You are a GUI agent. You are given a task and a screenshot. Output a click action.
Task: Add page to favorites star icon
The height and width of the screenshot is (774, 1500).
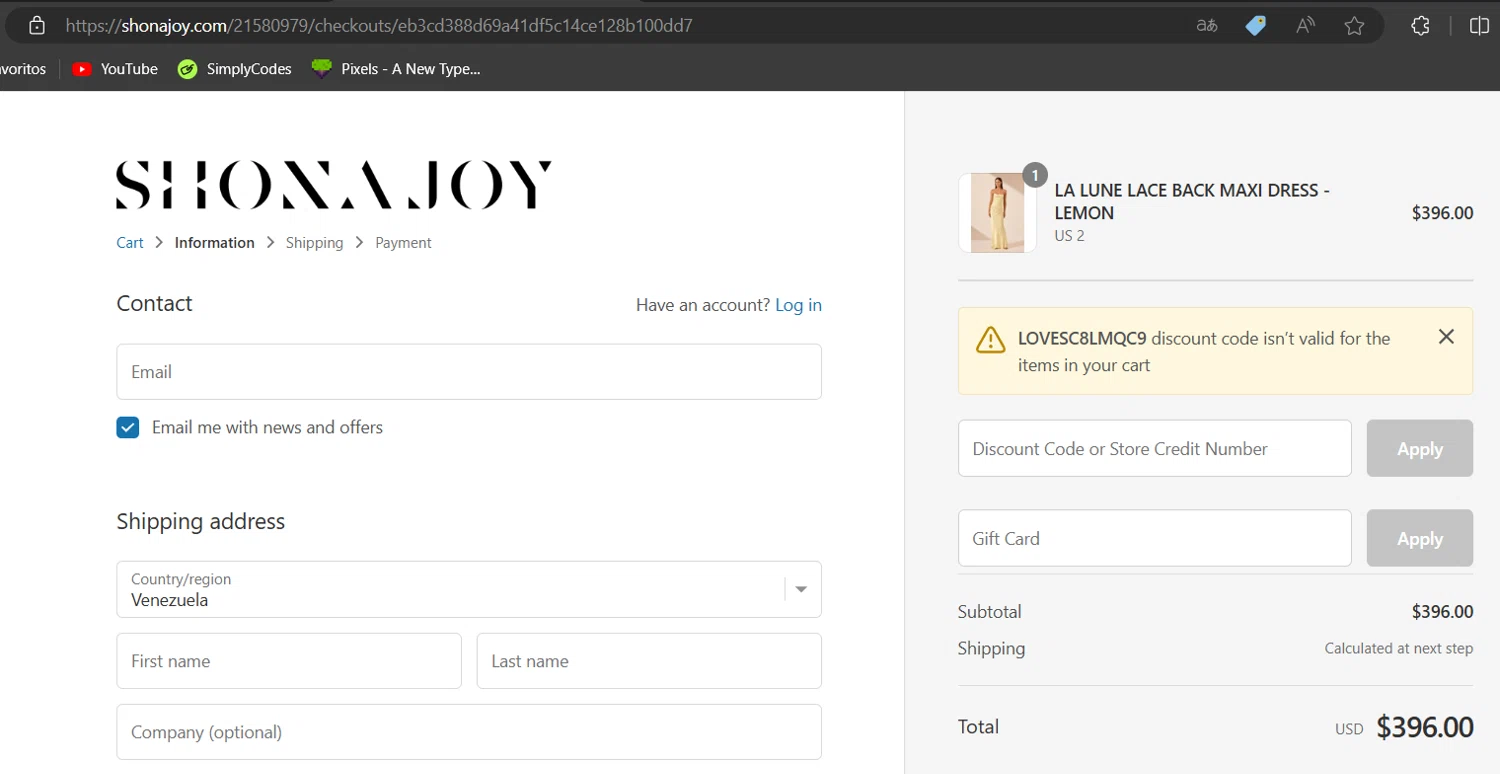(x=1354, y=26)
